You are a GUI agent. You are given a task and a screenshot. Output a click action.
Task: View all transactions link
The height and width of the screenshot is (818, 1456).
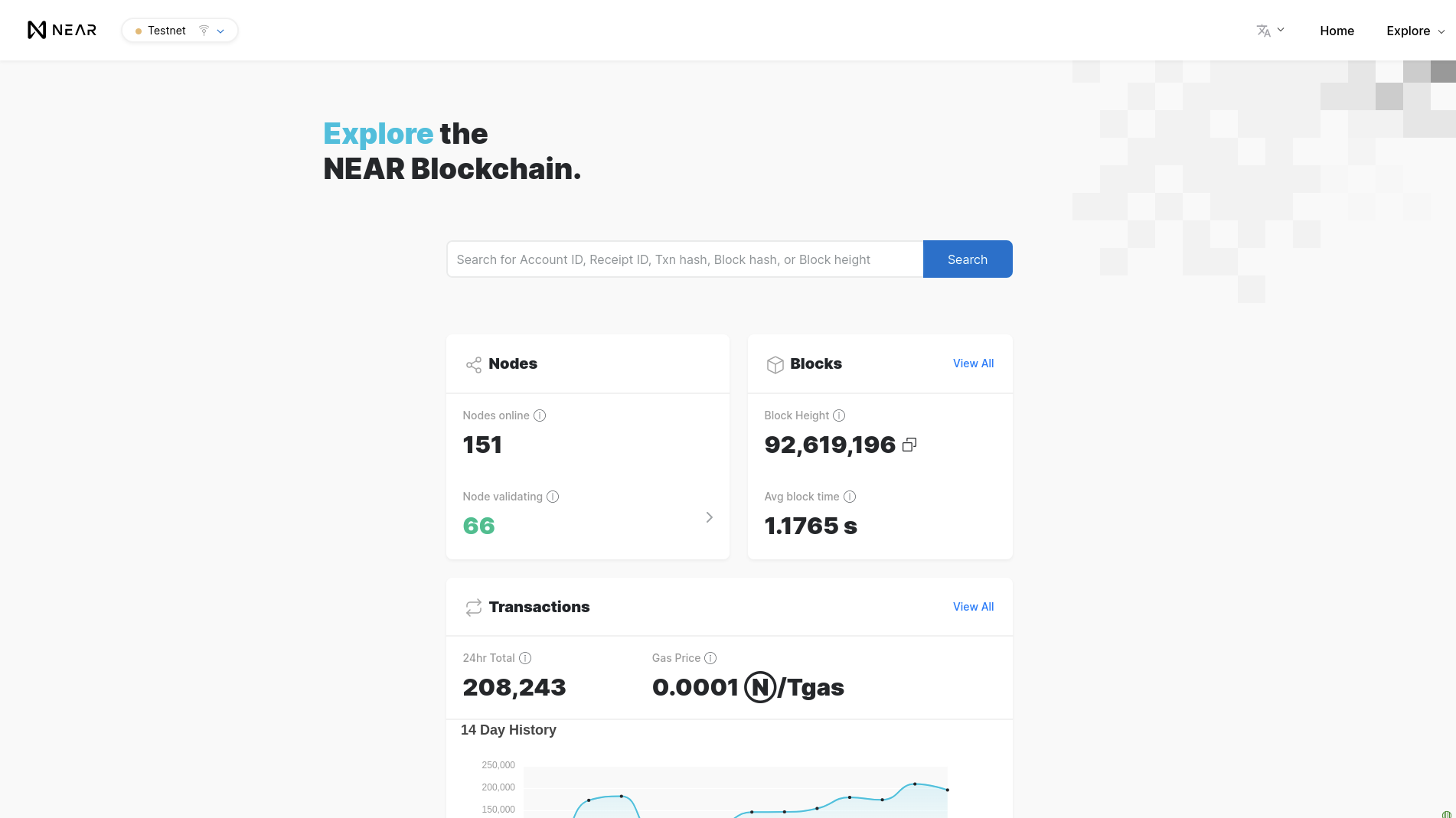point(973,607)
